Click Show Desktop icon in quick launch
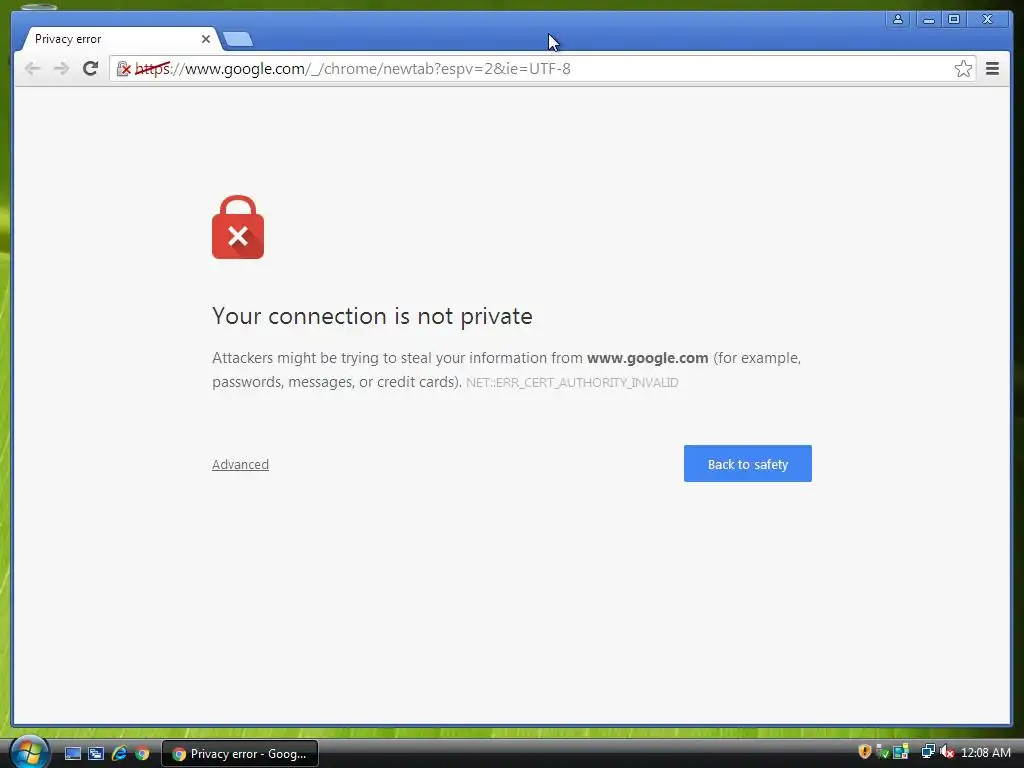This screenshot has width=1024, height=768. coord(72,754)
